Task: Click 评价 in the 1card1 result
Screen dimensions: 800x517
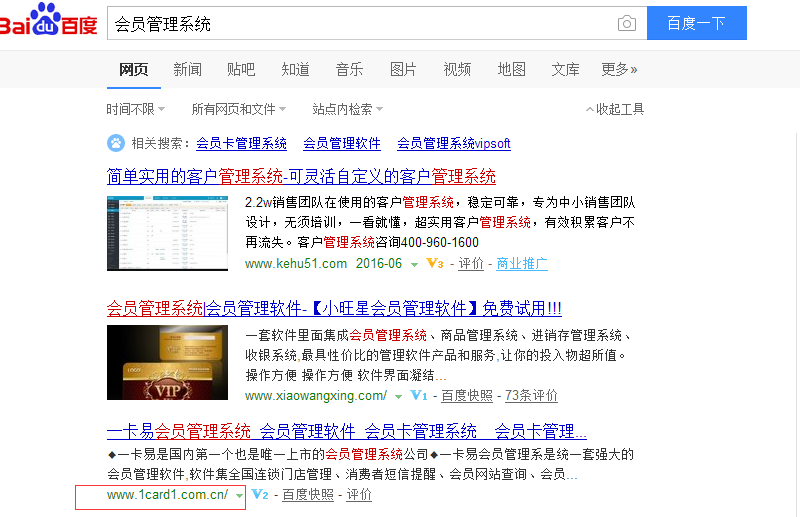Action: coord(359,494)
